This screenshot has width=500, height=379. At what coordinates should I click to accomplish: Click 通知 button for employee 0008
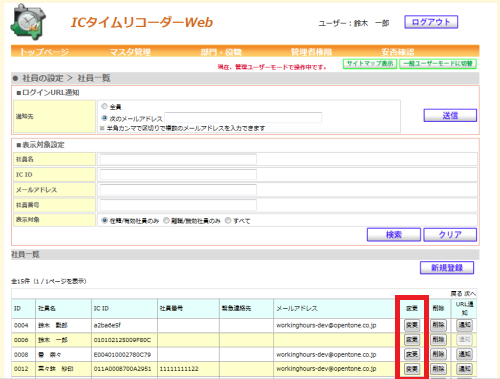(464, 354)
